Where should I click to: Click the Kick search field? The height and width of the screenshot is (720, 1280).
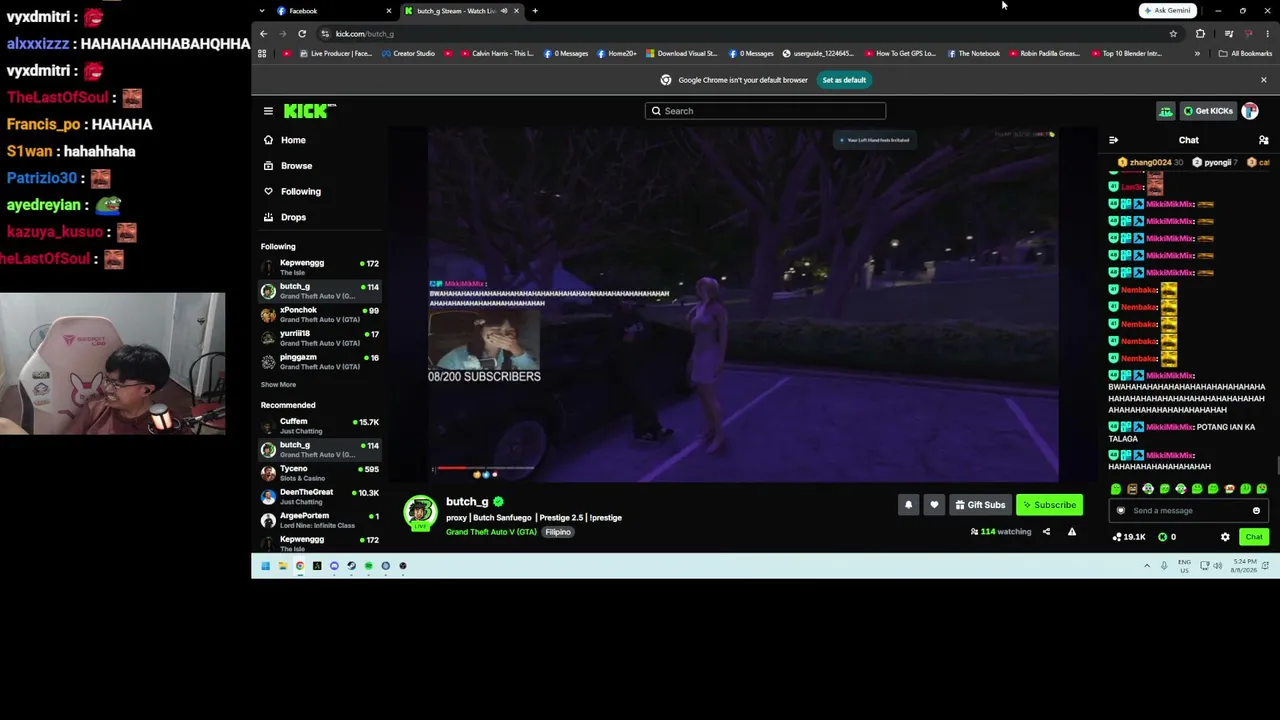pyautogui.click(x=765, y=111)
